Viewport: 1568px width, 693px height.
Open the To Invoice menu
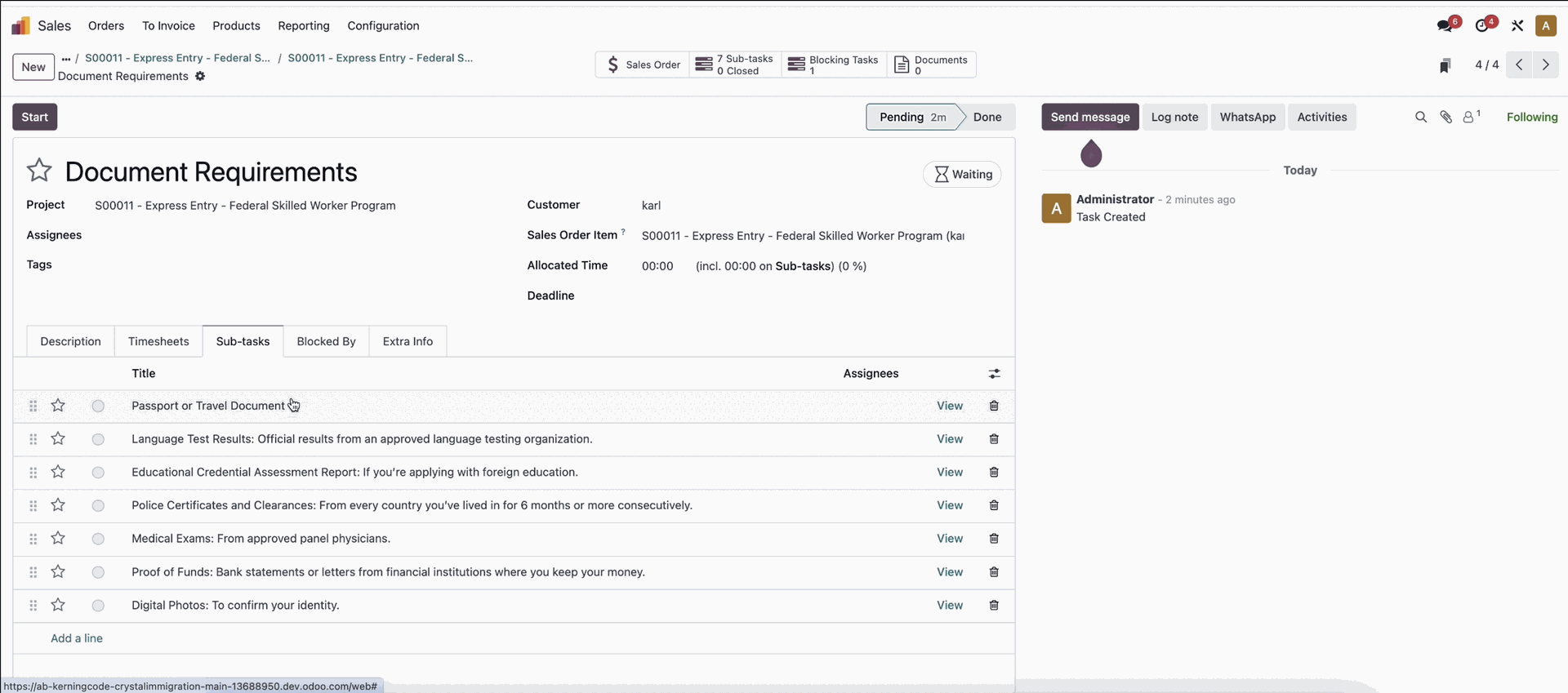(168, 26)
